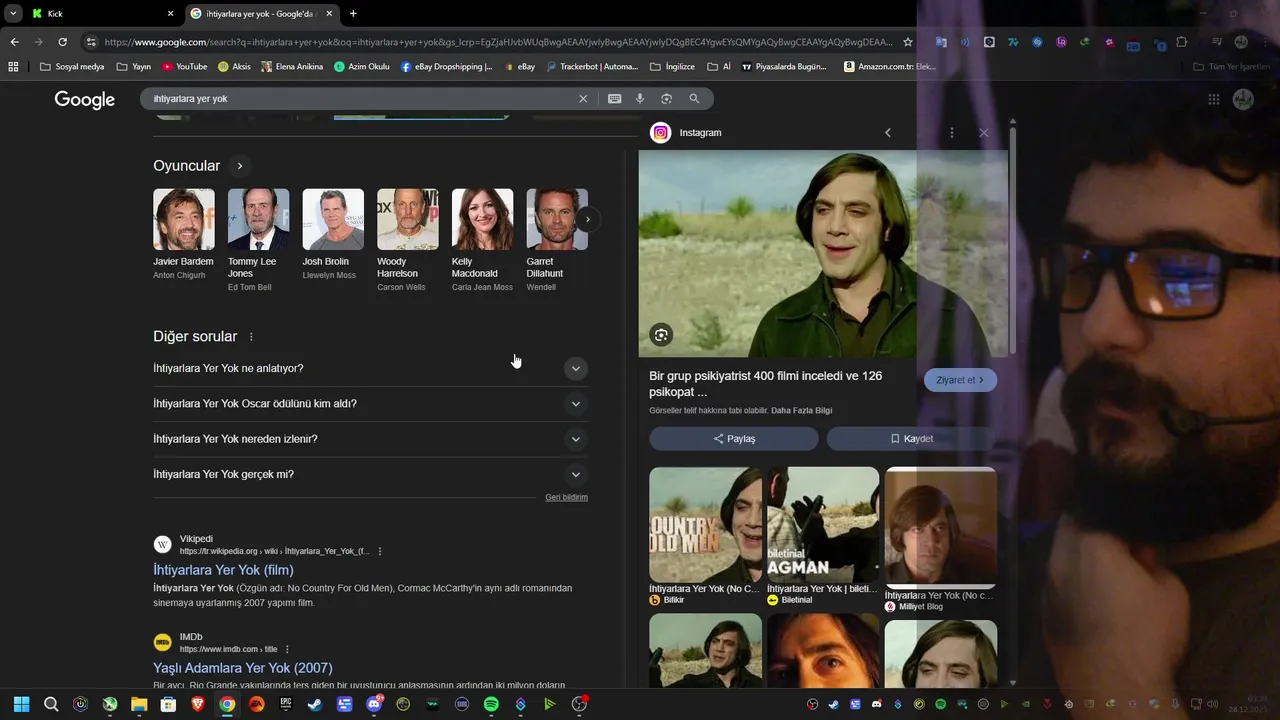
Task: Bookmark this page with star icon
Action: click(x=908, y=42)
